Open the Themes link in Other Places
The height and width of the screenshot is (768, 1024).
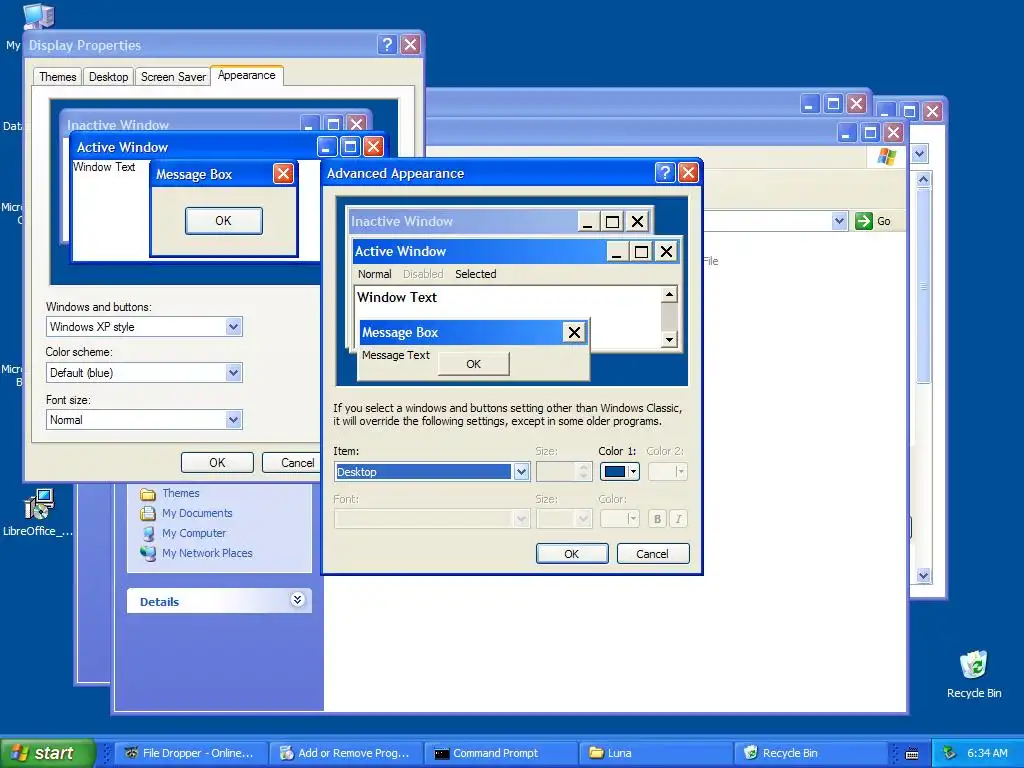[x=181, y=494]
